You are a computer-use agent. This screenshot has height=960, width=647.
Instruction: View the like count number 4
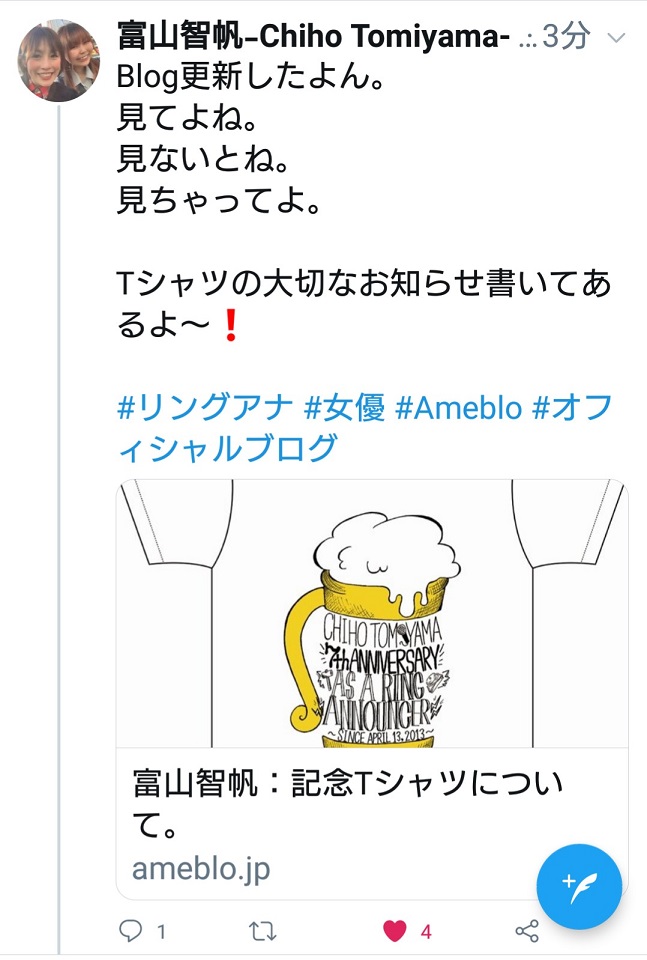[426, 932]
